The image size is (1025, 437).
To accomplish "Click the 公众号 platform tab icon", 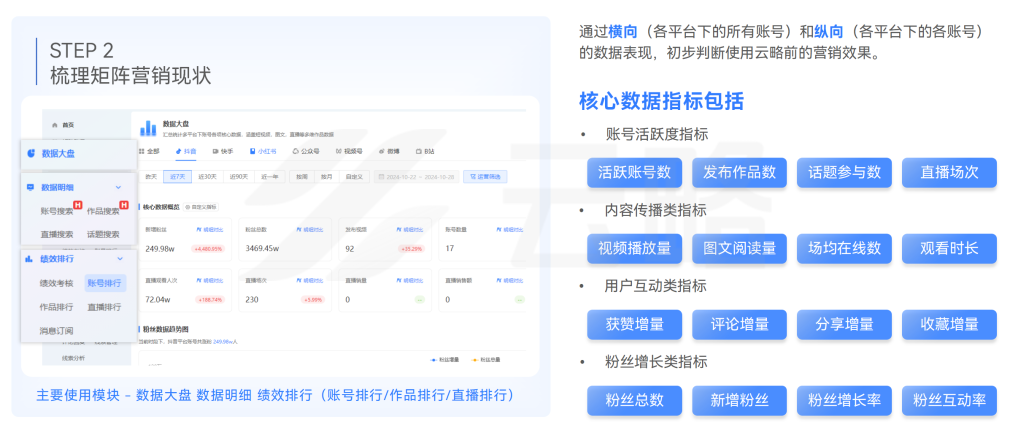I will coord(295,151).
